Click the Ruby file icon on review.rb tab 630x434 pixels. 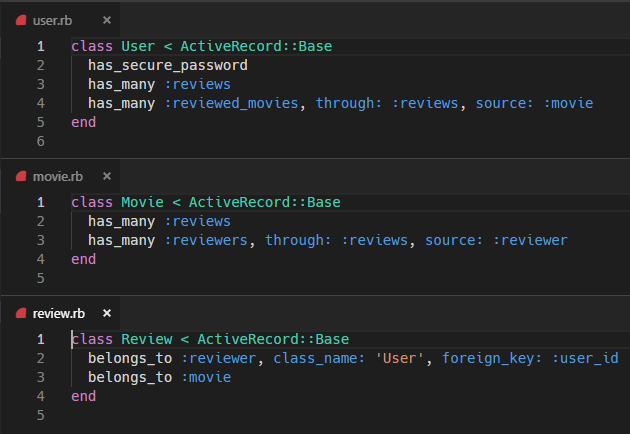coord(21,313)
